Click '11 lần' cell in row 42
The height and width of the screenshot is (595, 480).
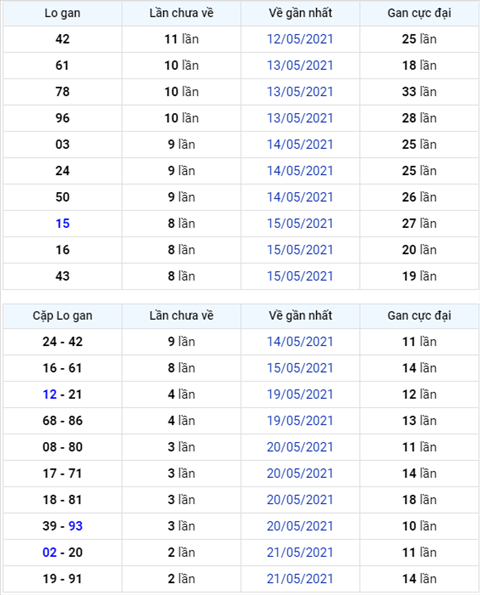pyautogui.click(x=181, y=39)
